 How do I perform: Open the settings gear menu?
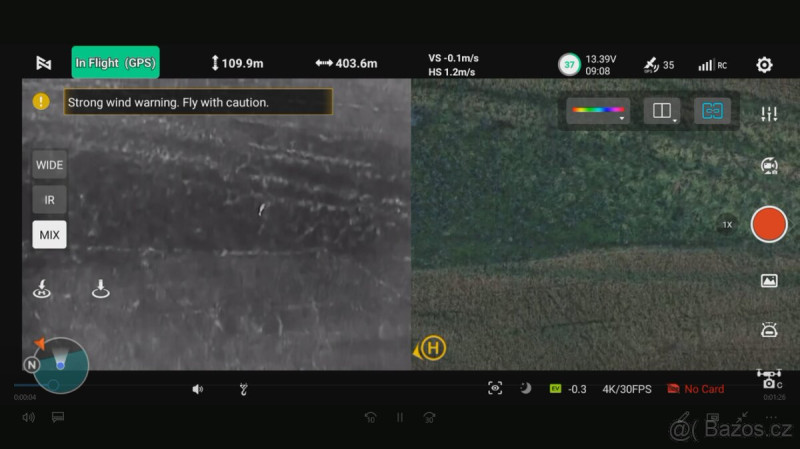(764, 65)
